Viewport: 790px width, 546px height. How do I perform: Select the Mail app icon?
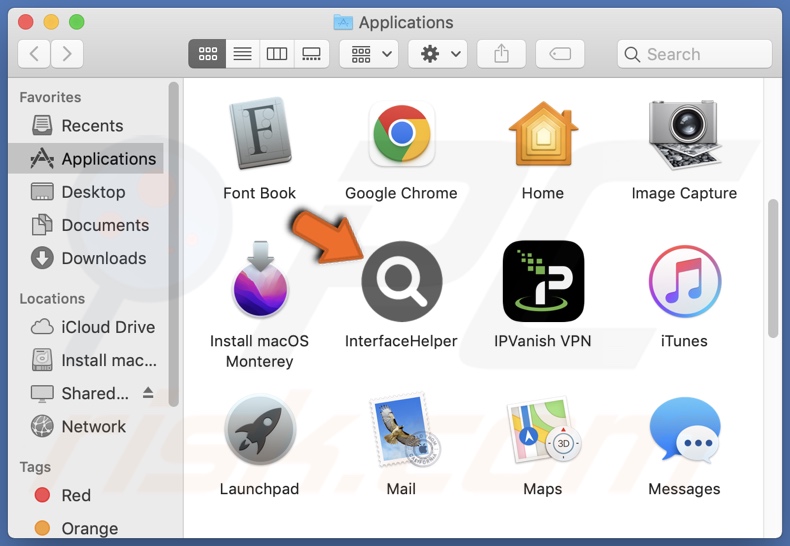click(403, 430)
